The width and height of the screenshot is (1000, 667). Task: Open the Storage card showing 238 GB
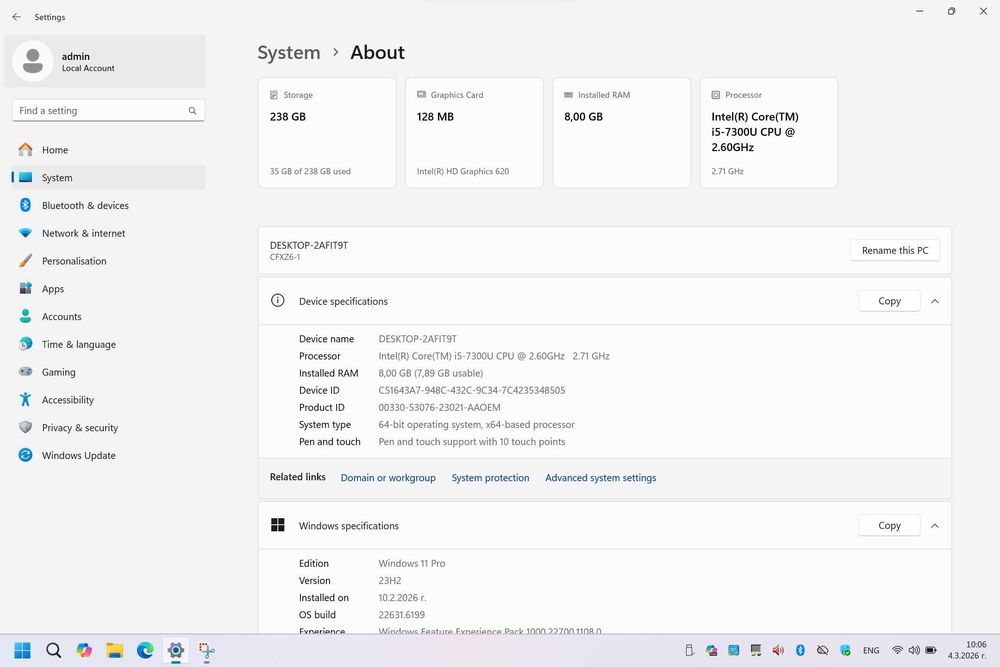coord(327,133)
